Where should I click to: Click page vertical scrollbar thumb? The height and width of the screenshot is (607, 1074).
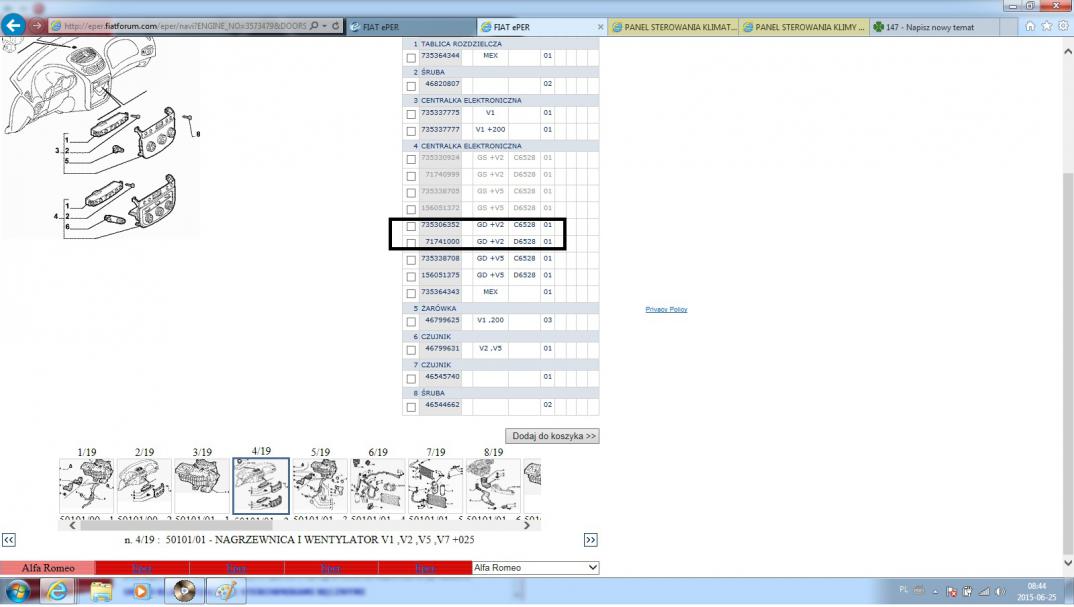tap(1068, 363)
